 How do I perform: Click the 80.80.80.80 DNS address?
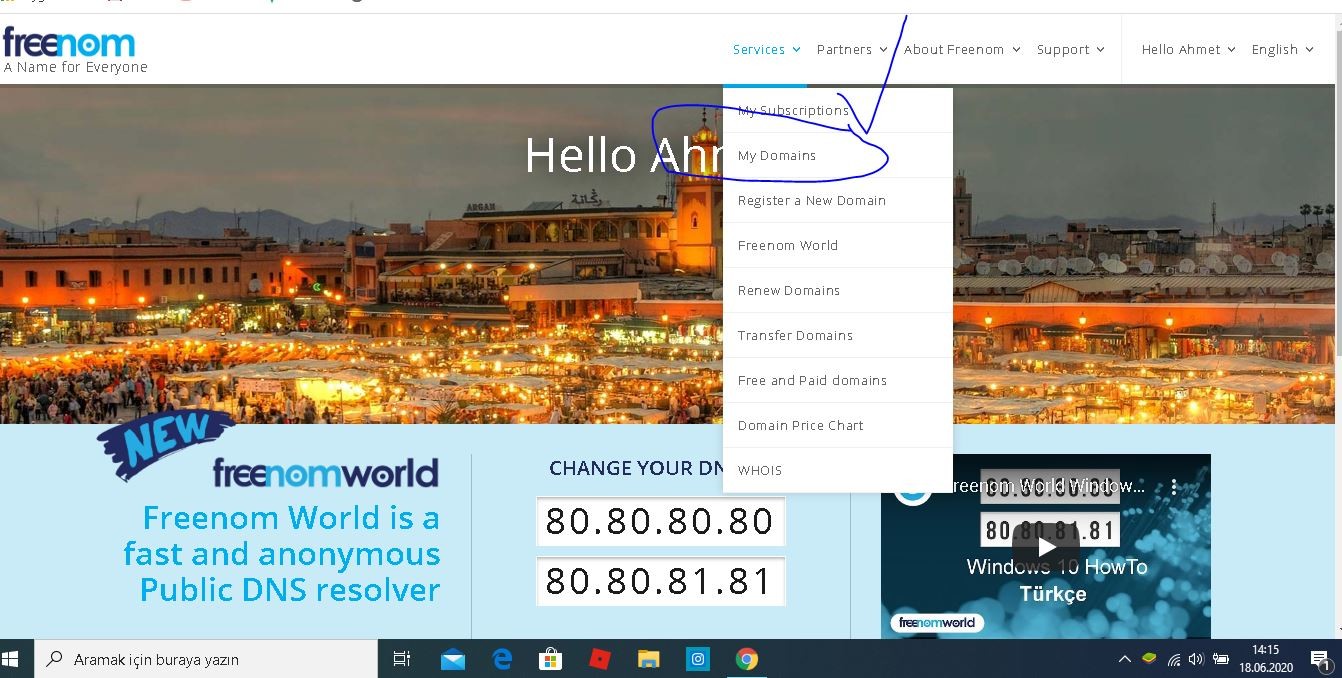pyautogui.click(x=660, y=521)
